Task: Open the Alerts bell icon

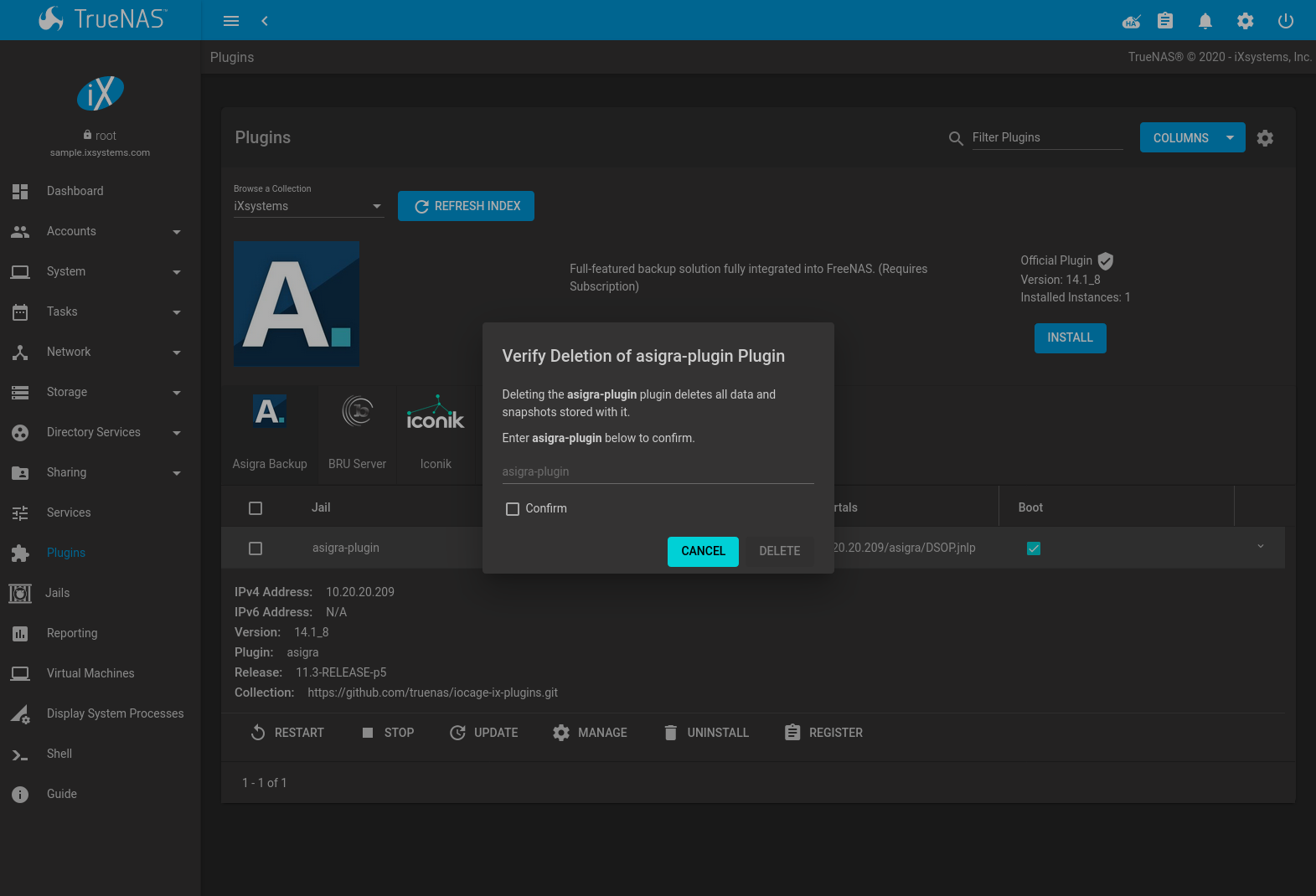Action: pyautogui.click(x=1205, y=21)
